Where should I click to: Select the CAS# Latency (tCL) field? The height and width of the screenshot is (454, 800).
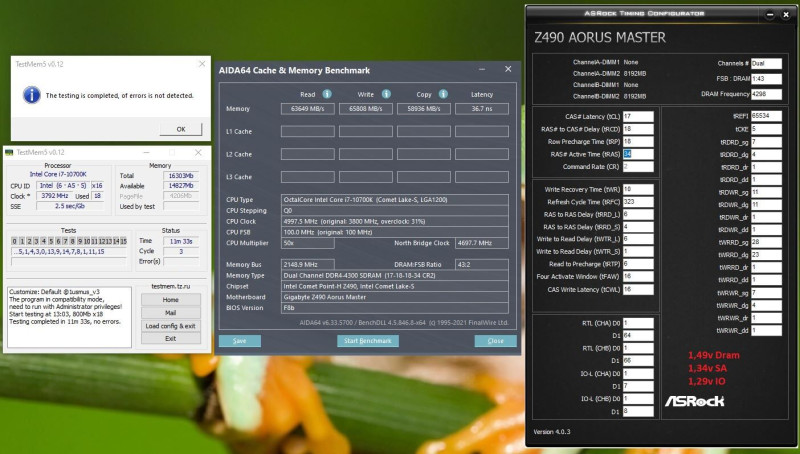tap(638, 116)
